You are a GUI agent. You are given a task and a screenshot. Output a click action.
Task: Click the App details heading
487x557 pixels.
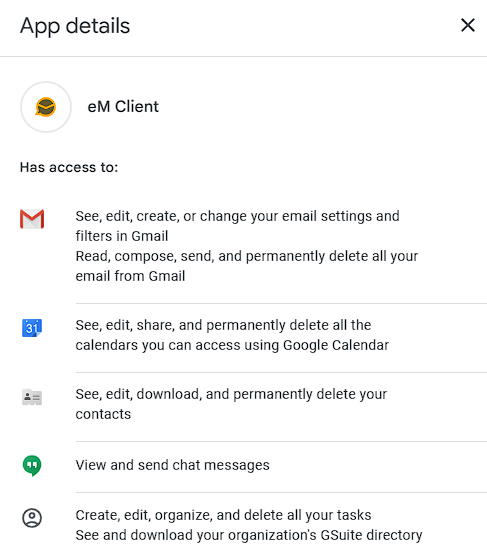(x=75, y=26)
